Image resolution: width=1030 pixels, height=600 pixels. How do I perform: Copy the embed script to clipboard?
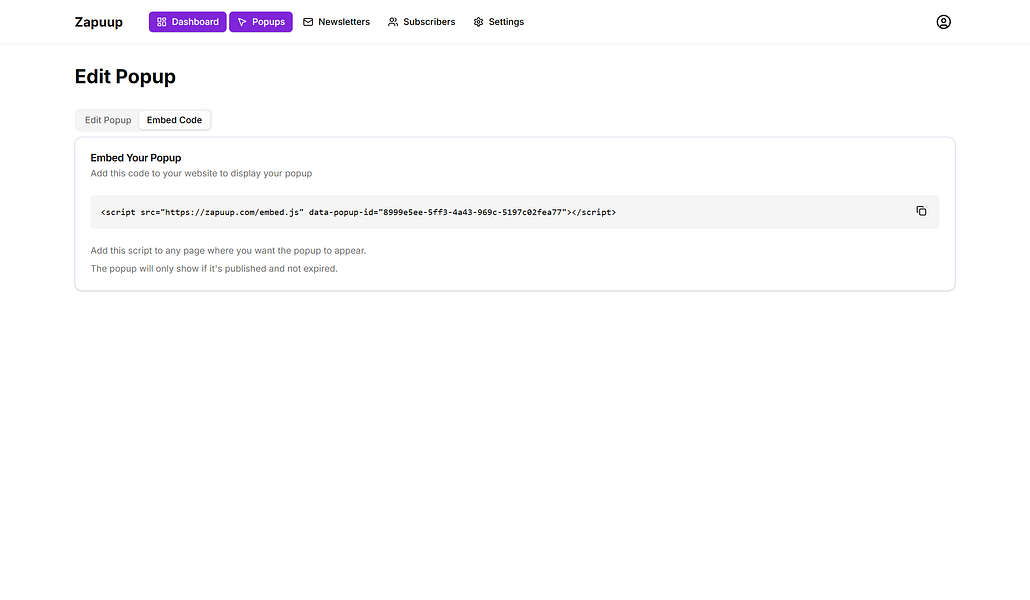tap(921, 211)
